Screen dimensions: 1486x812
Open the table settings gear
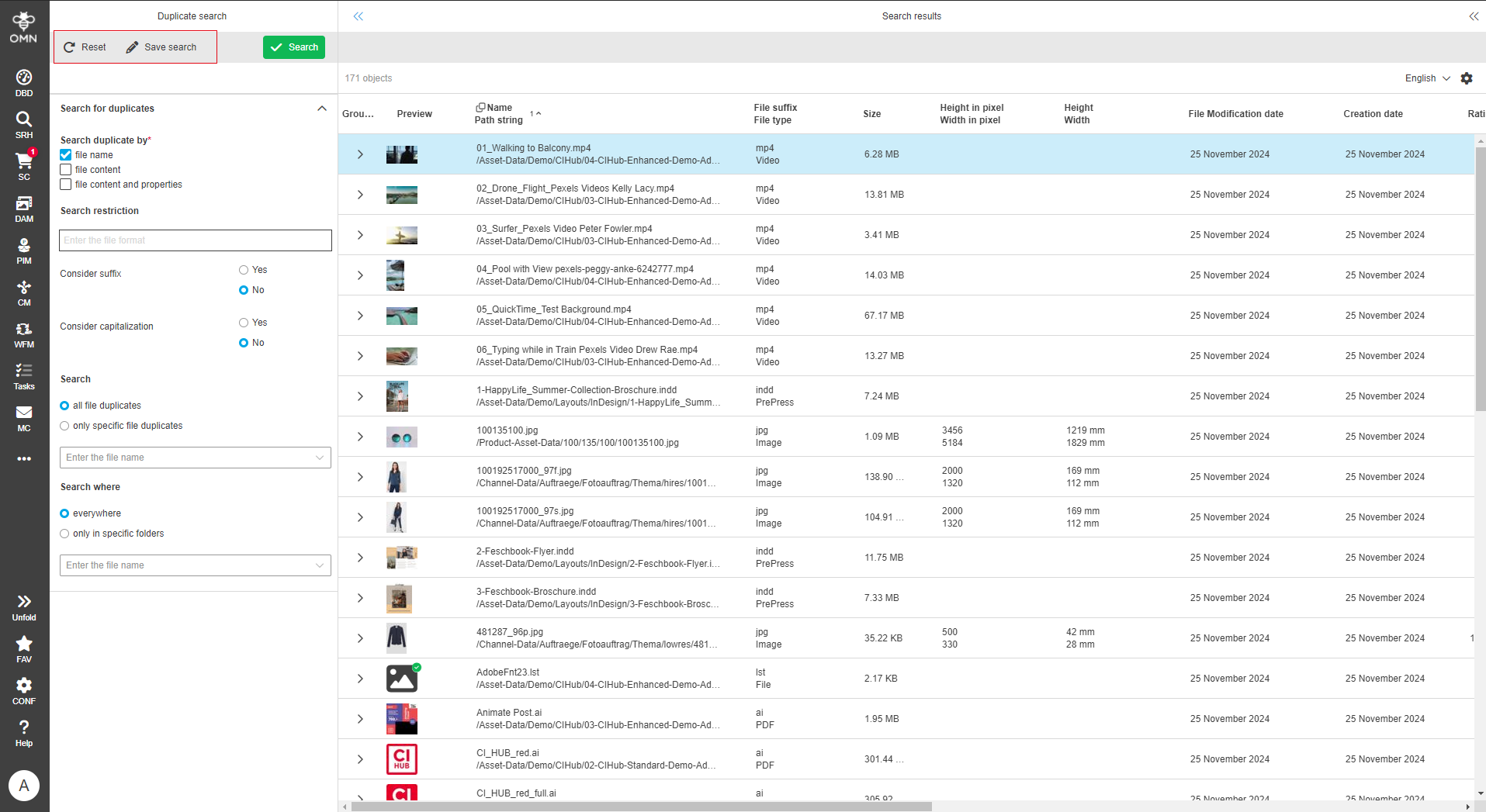(1466, 78)
